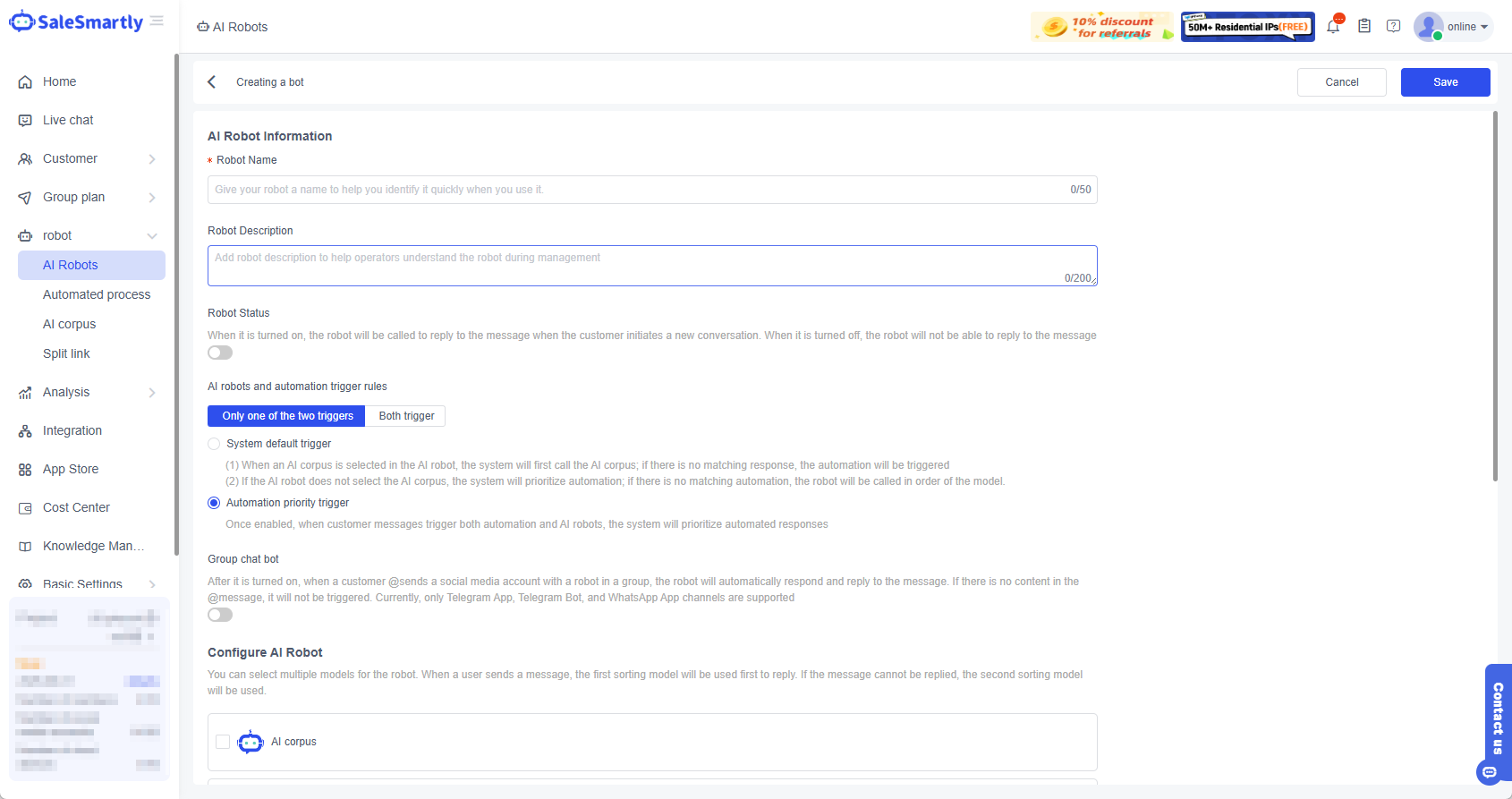Click the 10% discount referral banner
Screen dimensions: 1512x799
pos(1101,27)
